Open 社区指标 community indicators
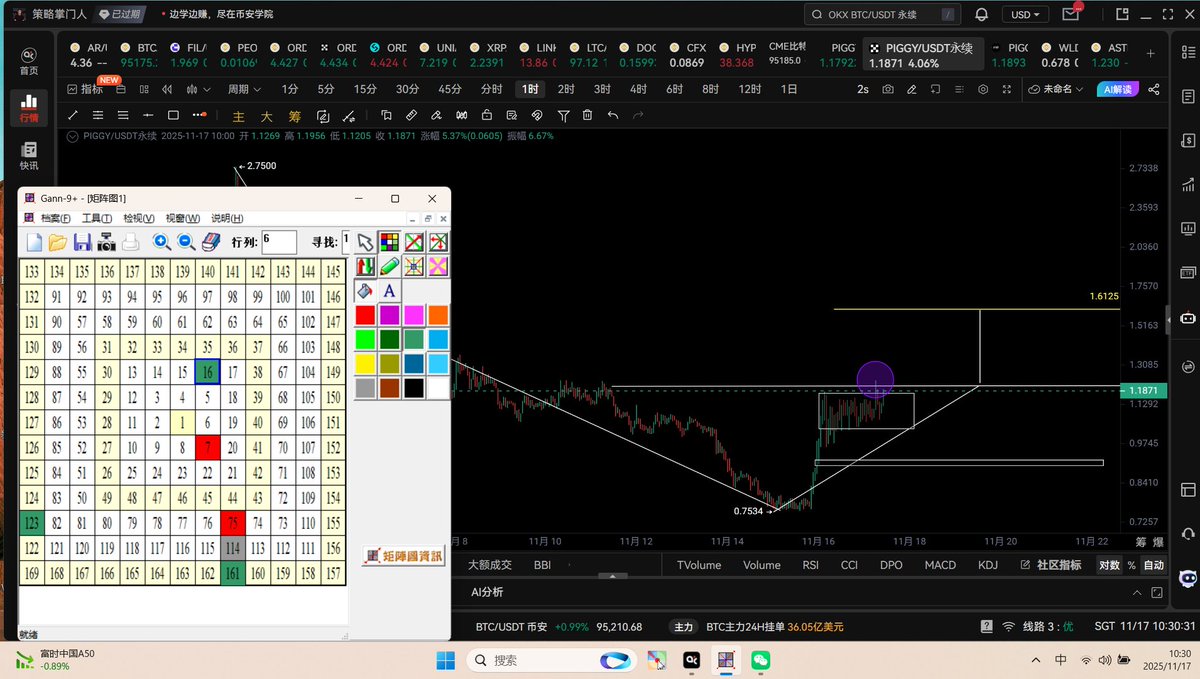The image size is (1200, 679). point(1050,565)
